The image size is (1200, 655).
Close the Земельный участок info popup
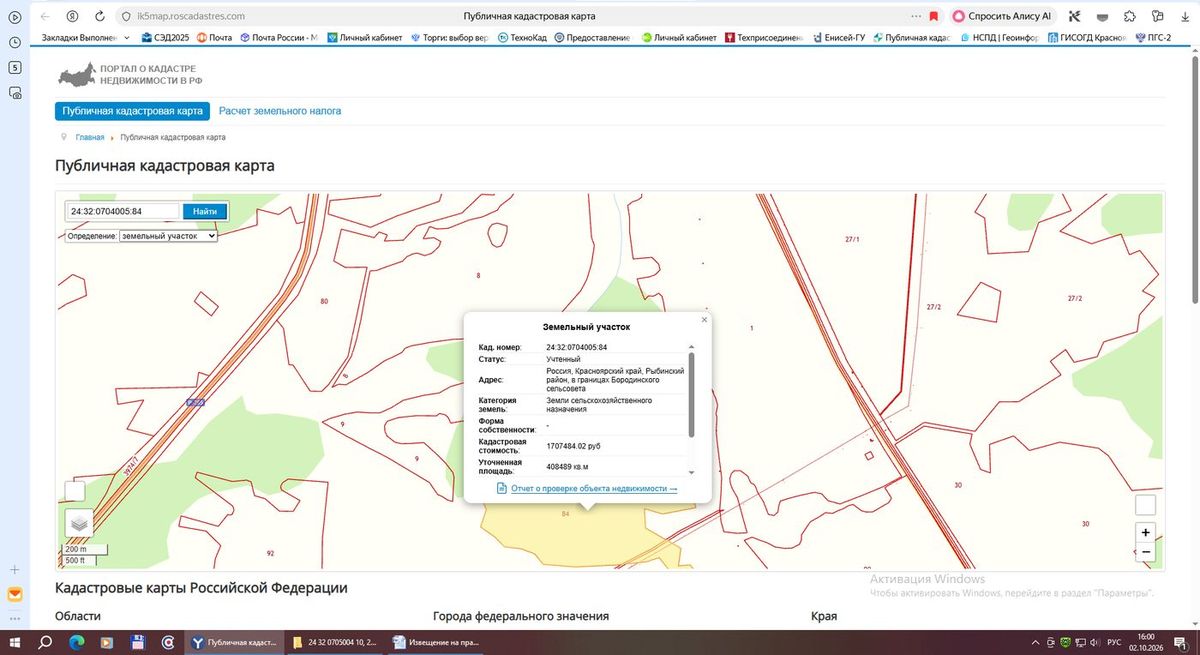[704, 320]
